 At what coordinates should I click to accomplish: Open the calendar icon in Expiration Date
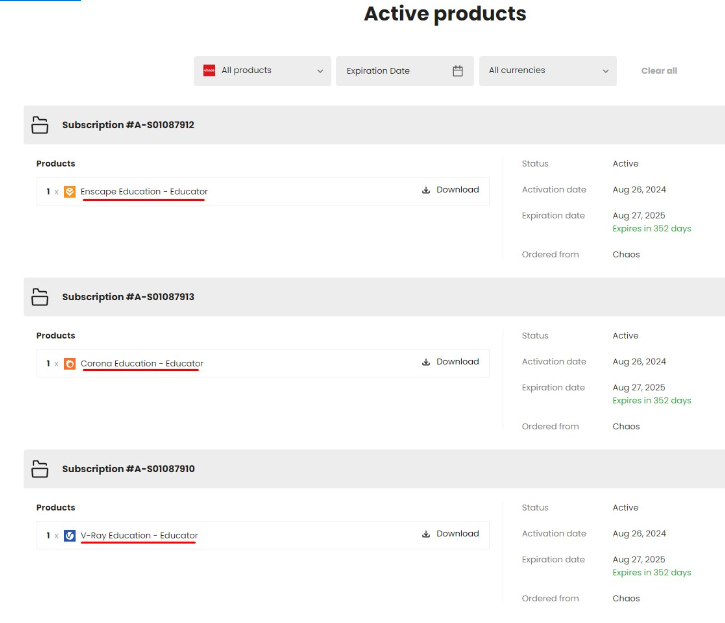coord(458,71)
